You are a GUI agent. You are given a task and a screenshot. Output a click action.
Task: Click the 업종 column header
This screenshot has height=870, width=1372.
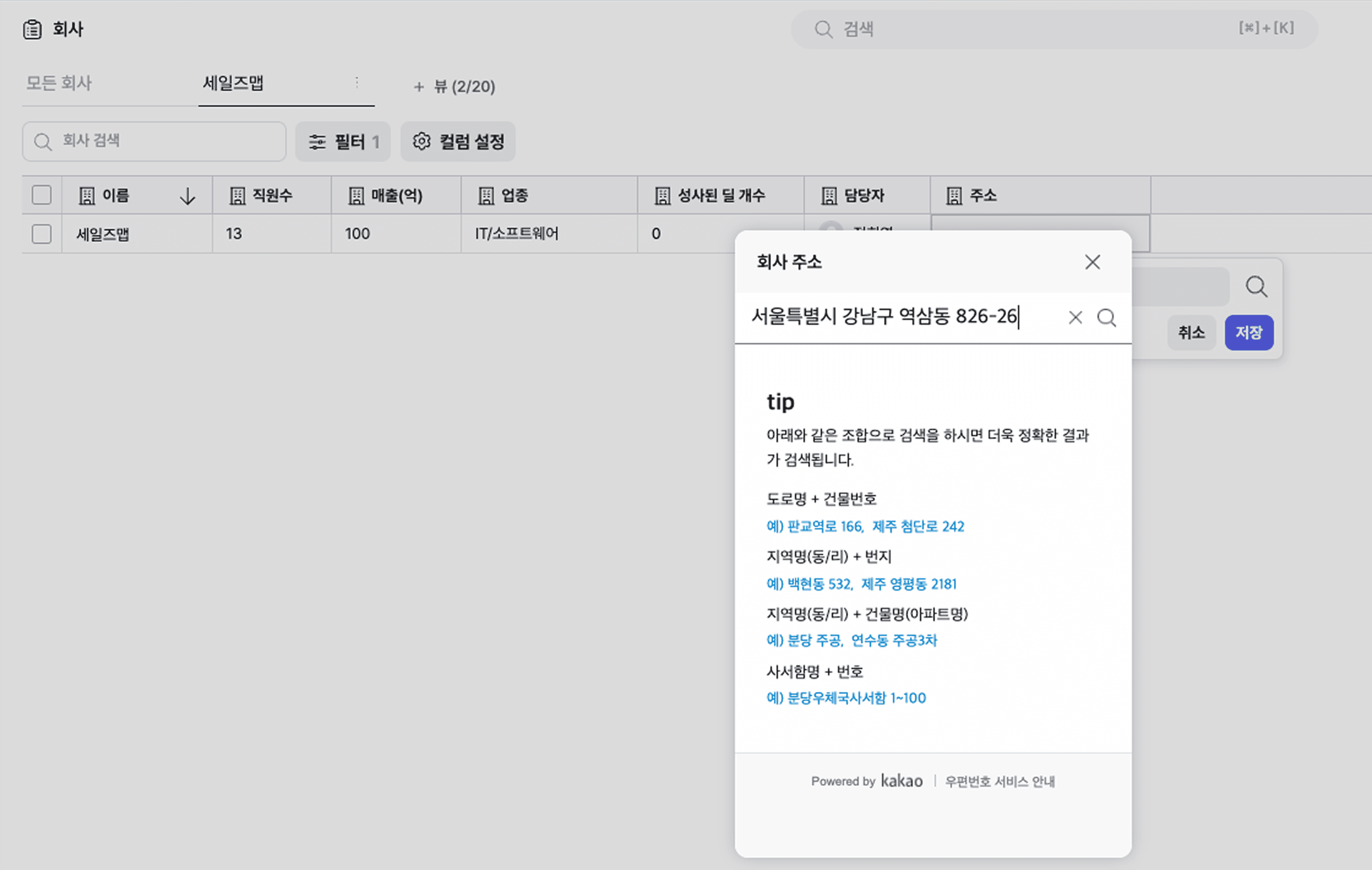pos(549,195)
